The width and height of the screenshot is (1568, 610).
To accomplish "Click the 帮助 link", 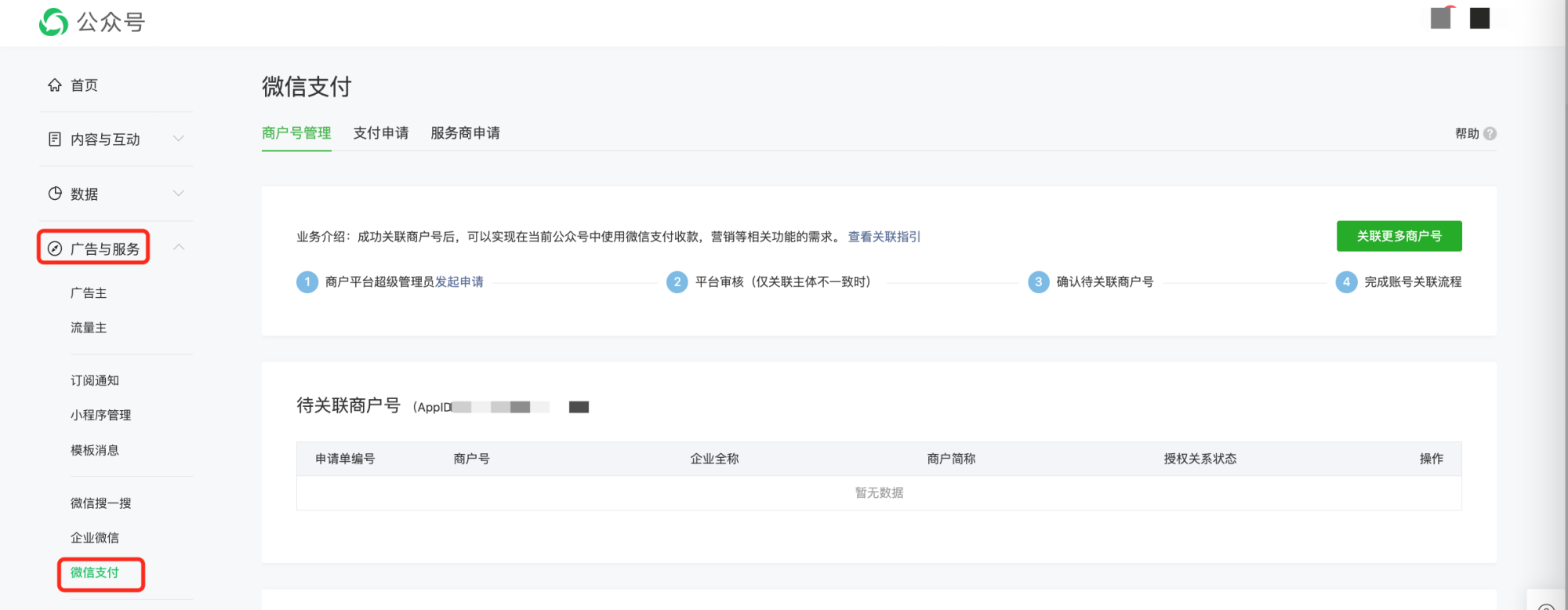I will point(1467,133).
